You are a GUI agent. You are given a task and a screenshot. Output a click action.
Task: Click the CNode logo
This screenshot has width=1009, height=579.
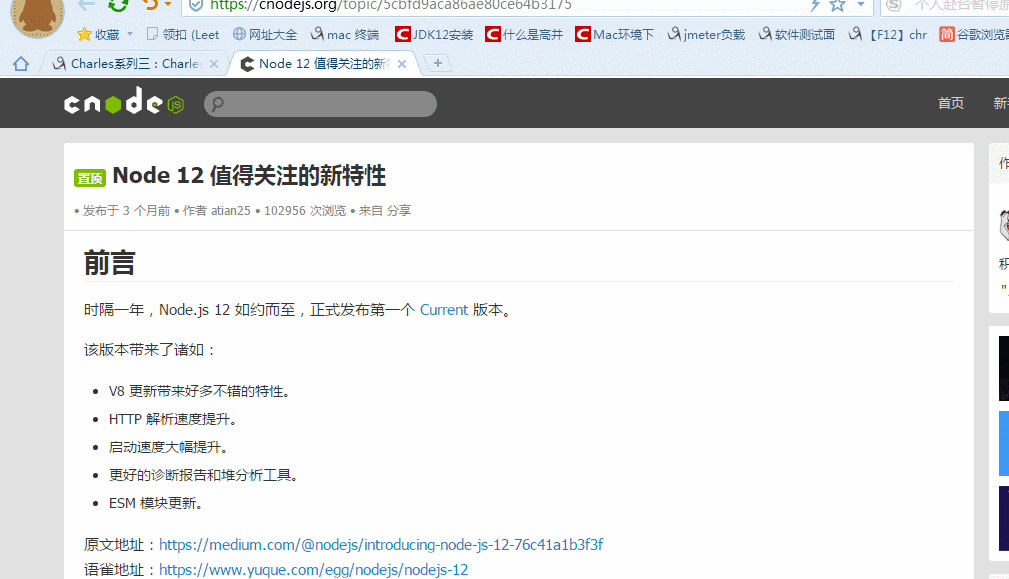[124, 103]
